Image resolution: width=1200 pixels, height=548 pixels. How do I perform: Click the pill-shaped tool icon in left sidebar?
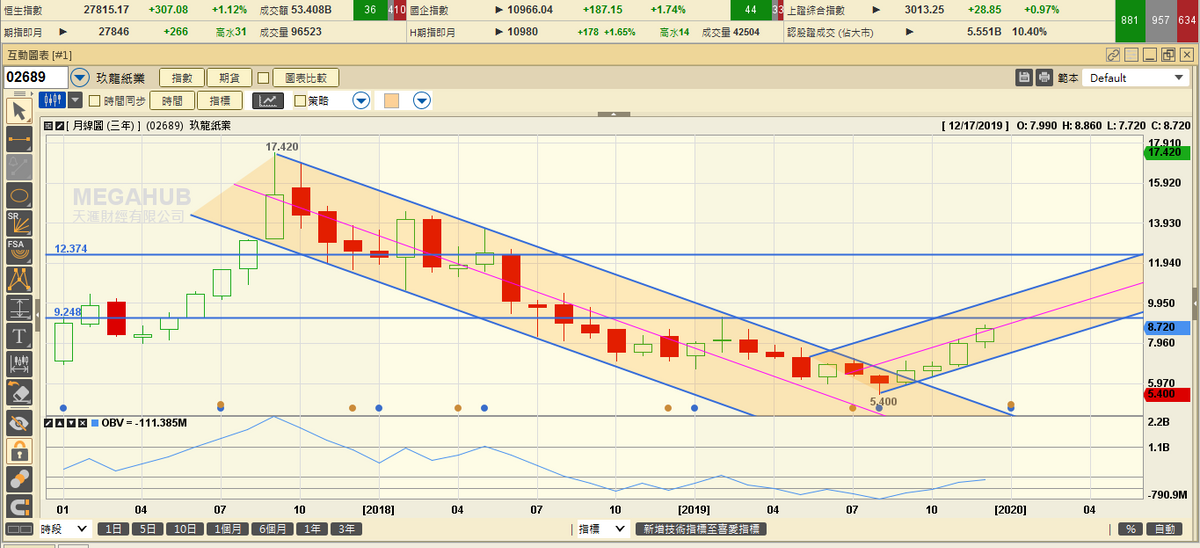pyautogui.click(x=17, y=479)
